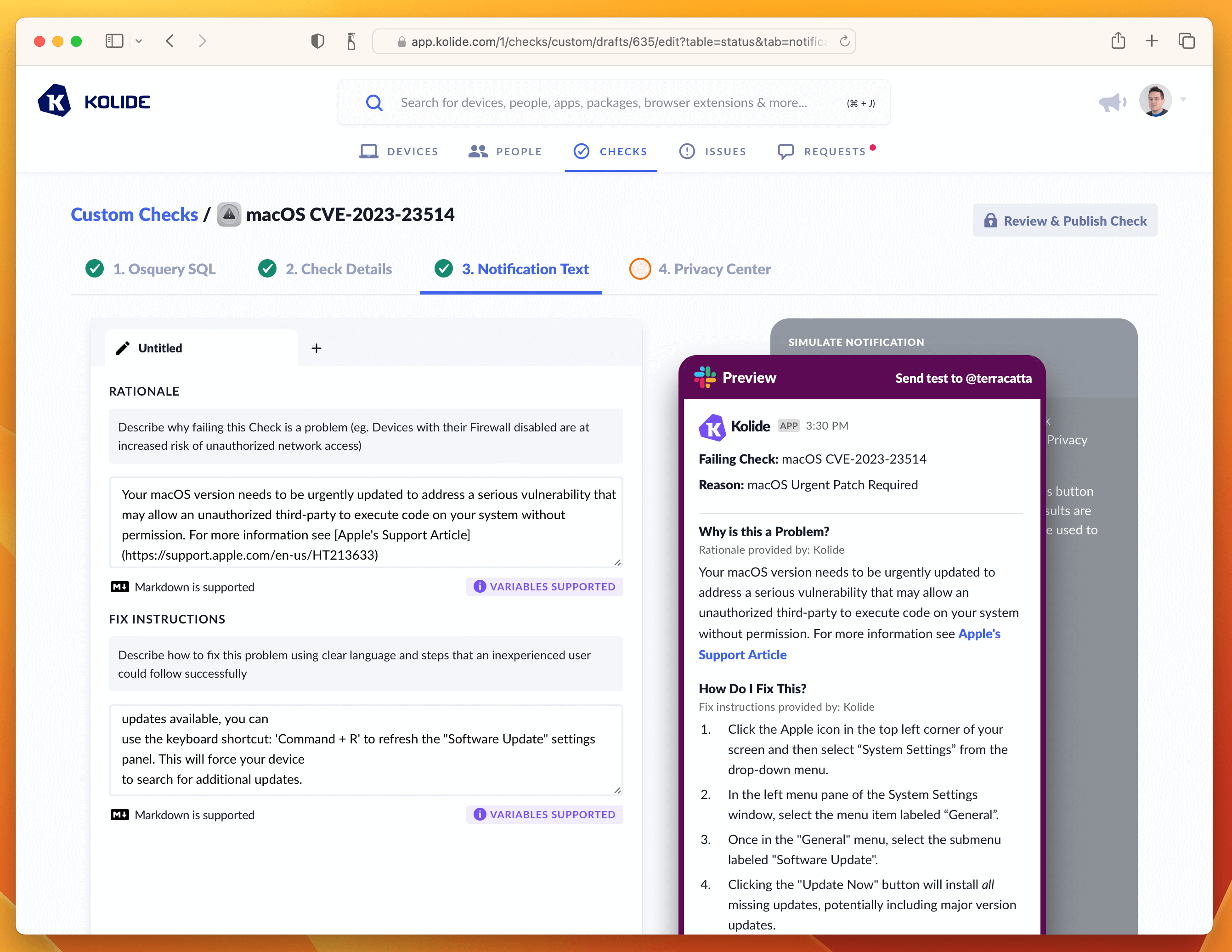This screenshot has height=952, width=1232.
Task: Open the Custom Checks breadcrumb link
Action: [134, 215]
